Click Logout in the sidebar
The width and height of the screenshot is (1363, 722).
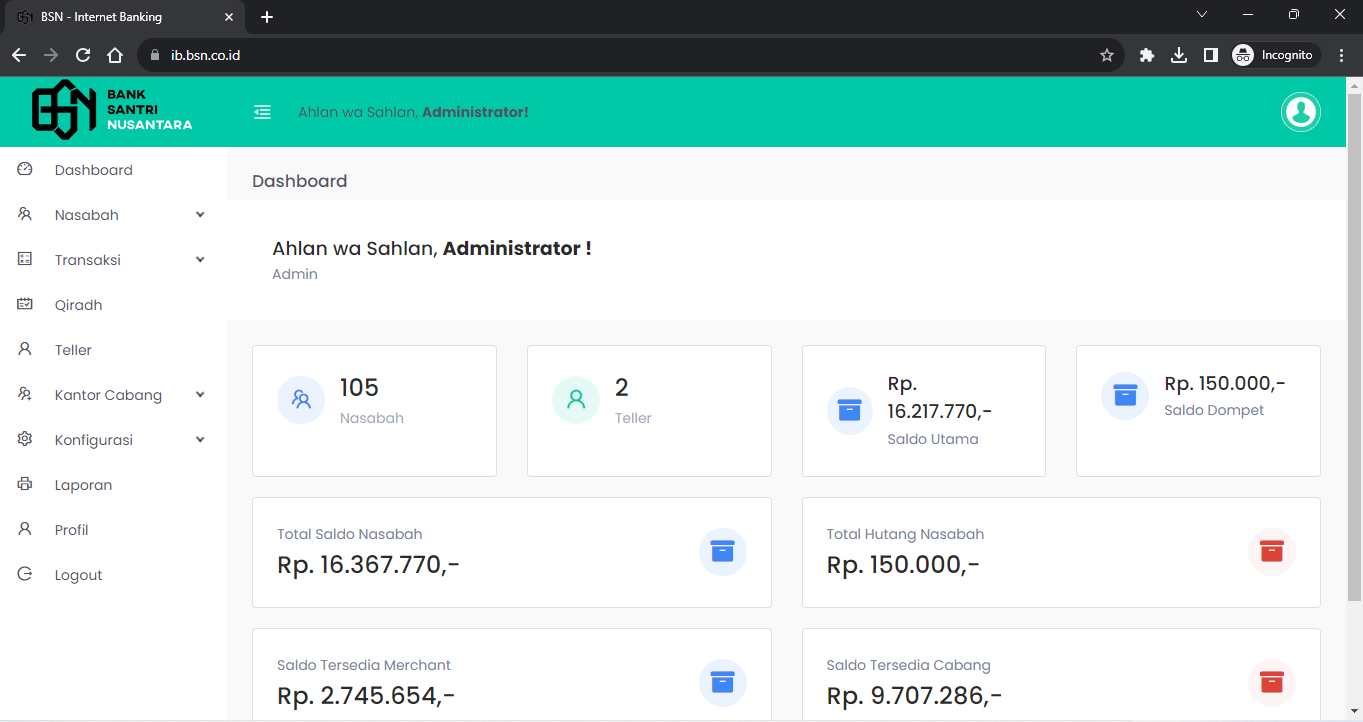pos(78,575)
